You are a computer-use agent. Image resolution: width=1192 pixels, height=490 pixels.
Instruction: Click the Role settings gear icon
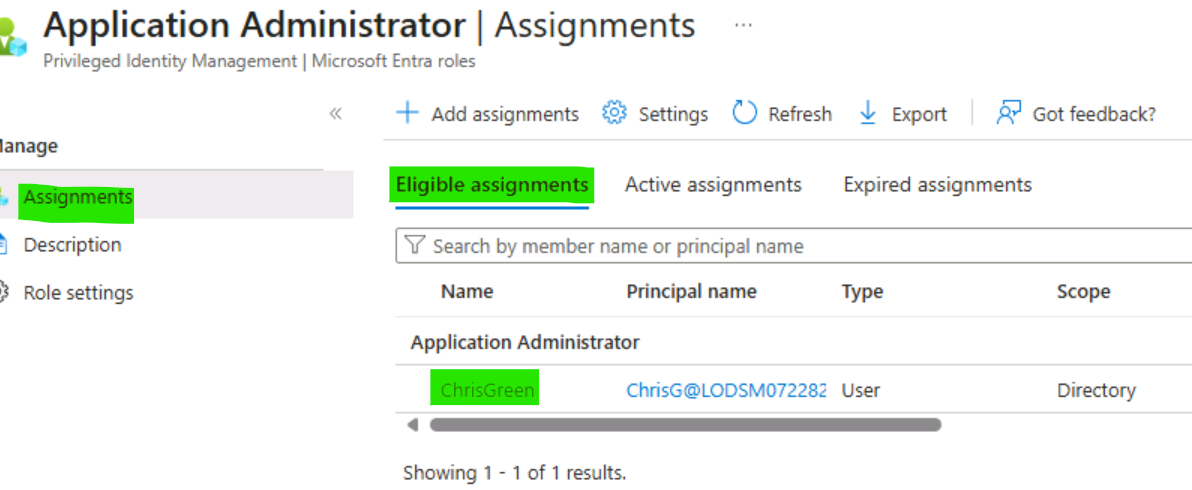[3, 292]
